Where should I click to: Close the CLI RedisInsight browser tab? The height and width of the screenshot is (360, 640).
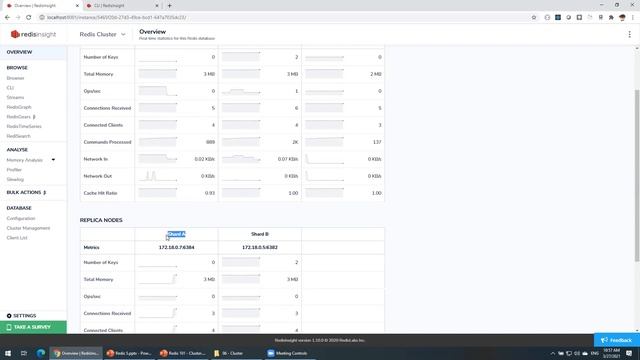tap(157, 6)
